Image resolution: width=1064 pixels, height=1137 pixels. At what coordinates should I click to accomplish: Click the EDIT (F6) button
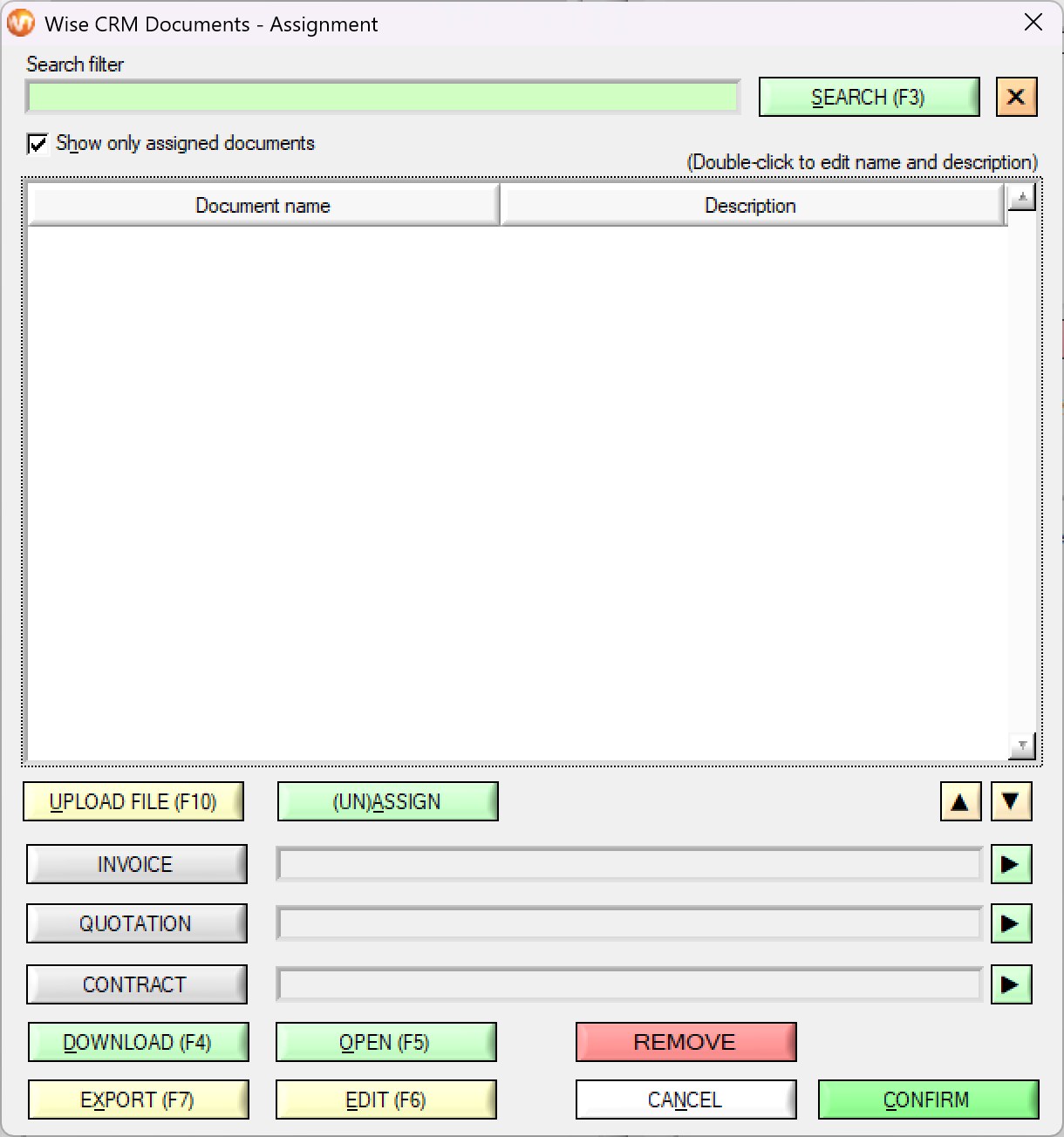(x=385, y=1100)
